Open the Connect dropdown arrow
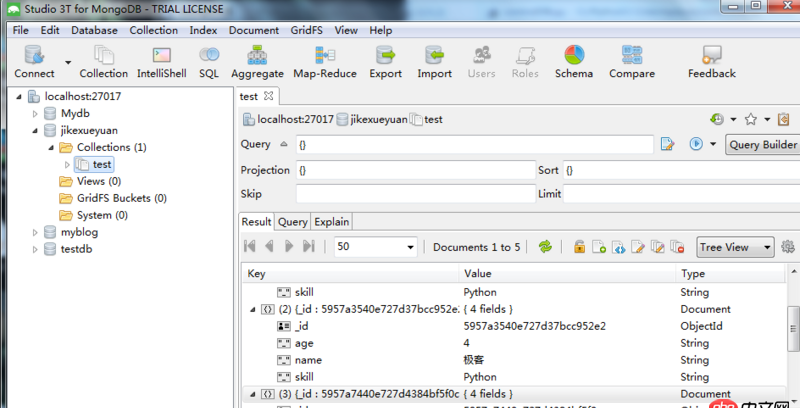The image size is (800, 408). pyautogui.click(x=68, y=62)
